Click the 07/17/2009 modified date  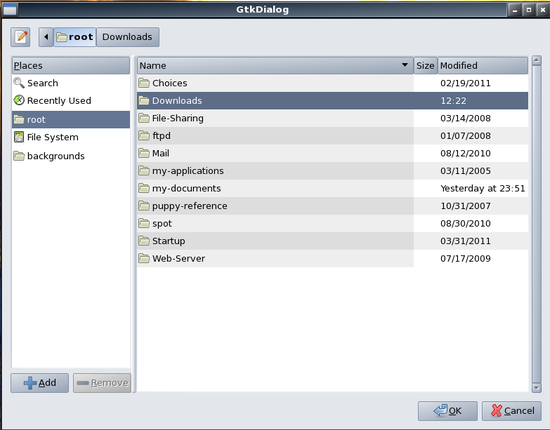(x=465, y=258)
